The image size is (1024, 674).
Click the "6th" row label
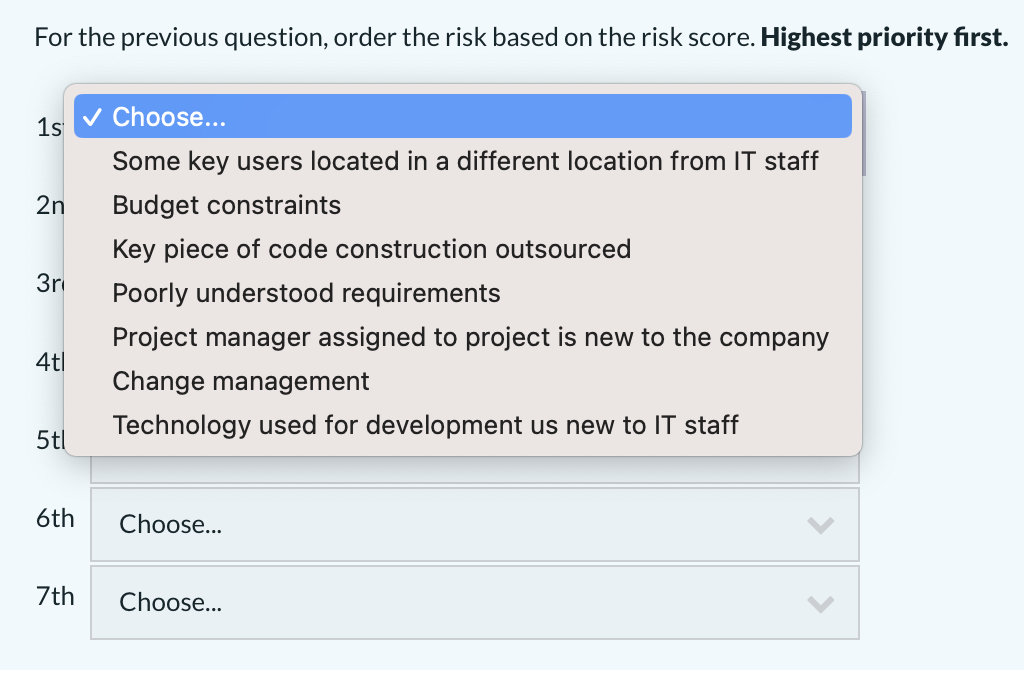[x=55, y=518]
